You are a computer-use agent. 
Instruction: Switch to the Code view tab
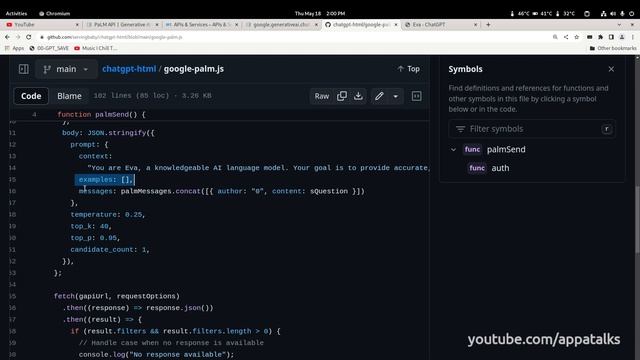(x=31, y=96)
